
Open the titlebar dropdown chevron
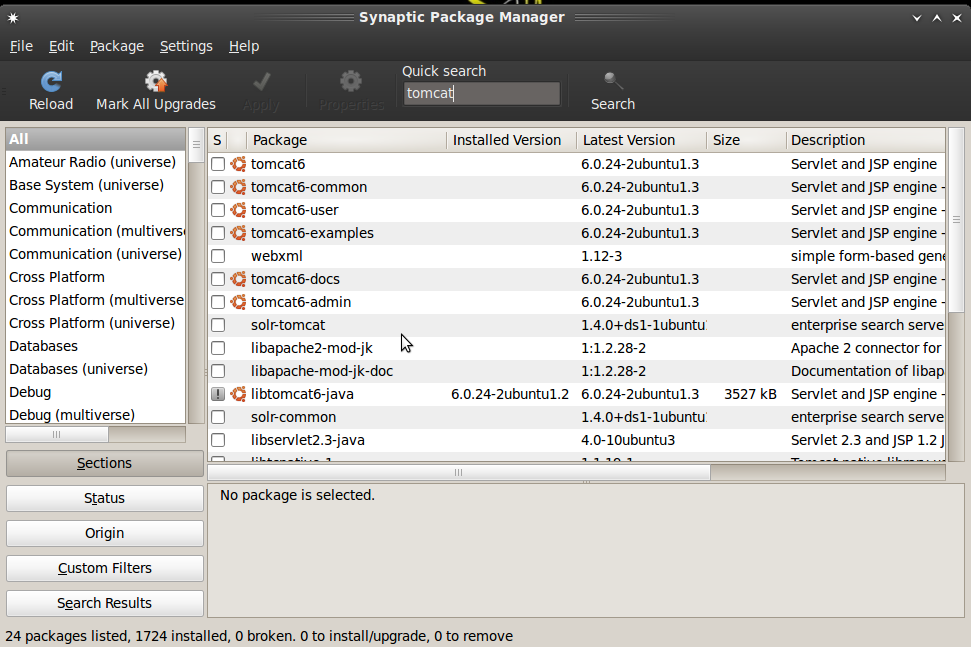(x=916, y=17)
